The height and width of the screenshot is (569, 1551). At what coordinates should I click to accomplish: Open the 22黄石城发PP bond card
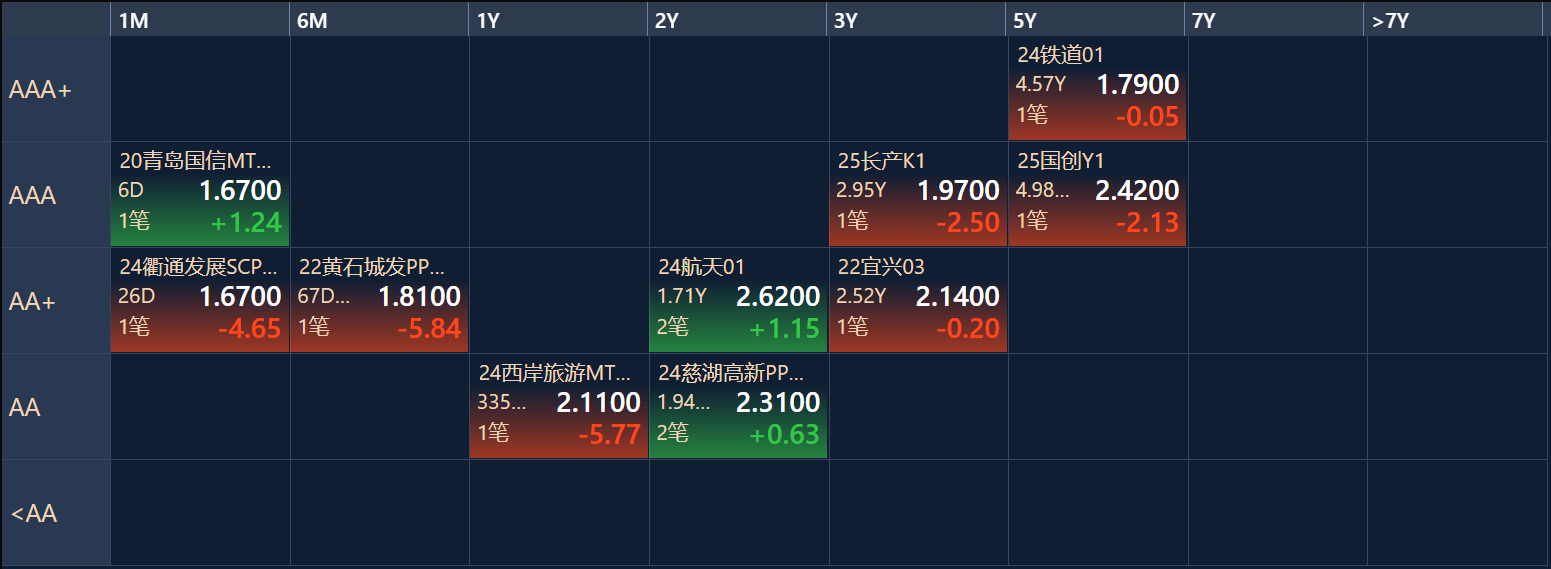click(379, 301)
